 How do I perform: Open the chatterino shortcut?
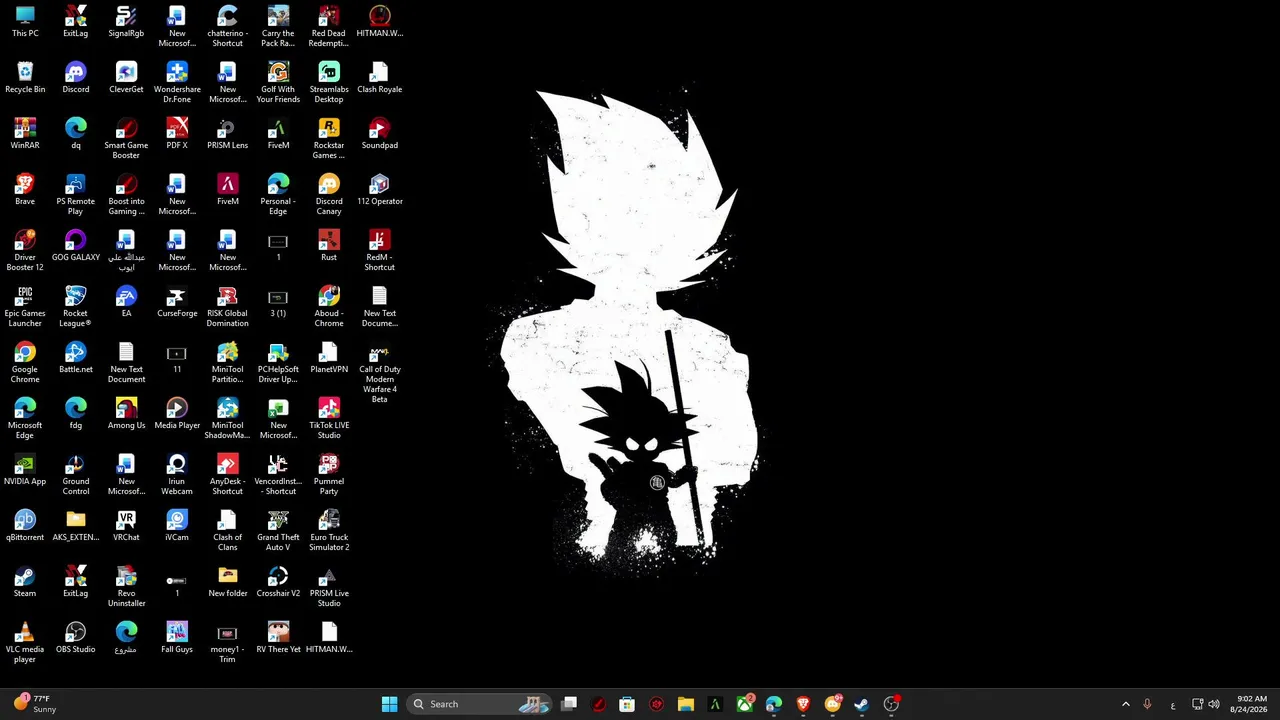pyautogui.click(x=227, y=27)
